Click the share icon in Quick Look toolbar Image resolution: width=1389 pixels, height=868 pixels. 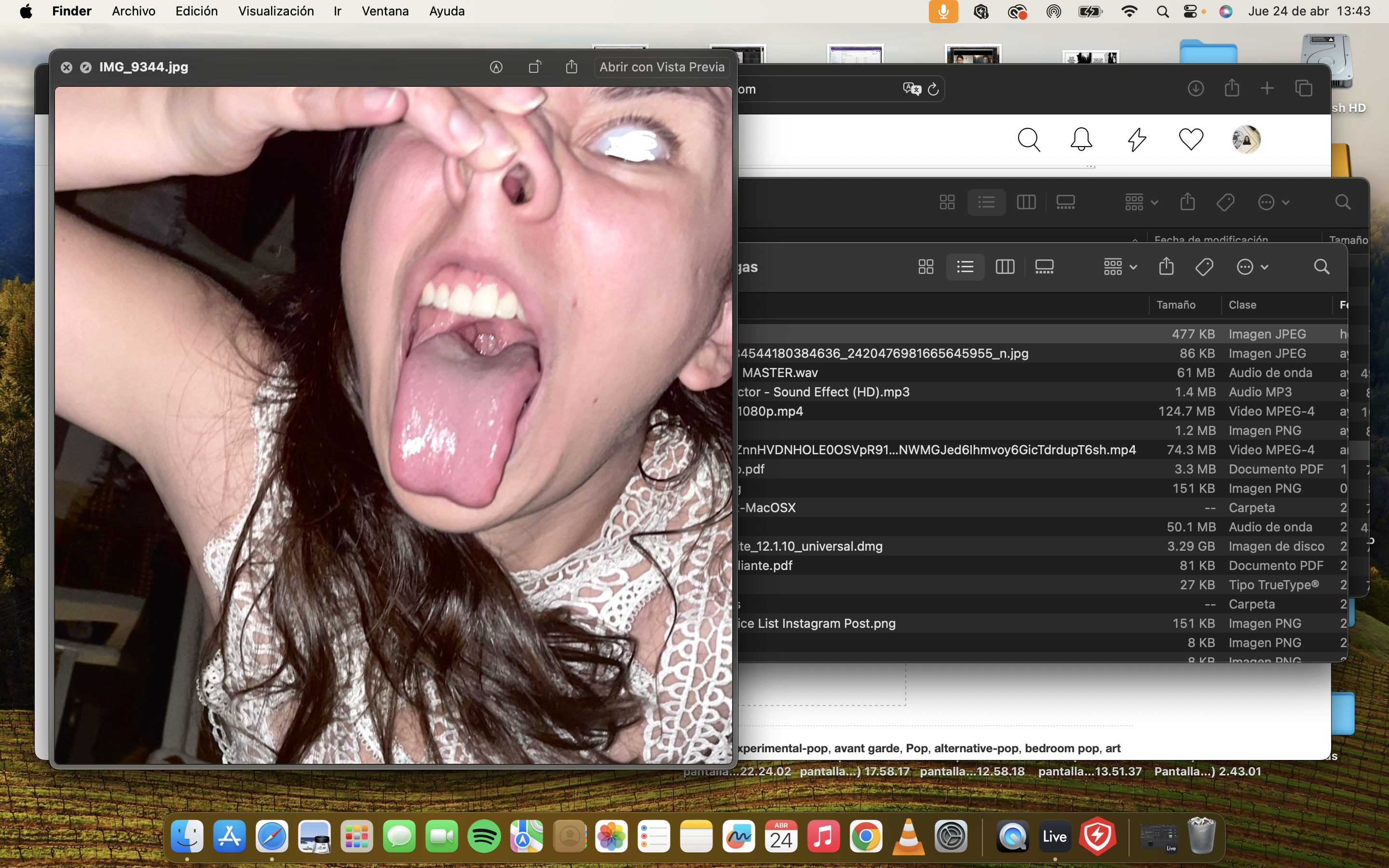coord(571,67)
